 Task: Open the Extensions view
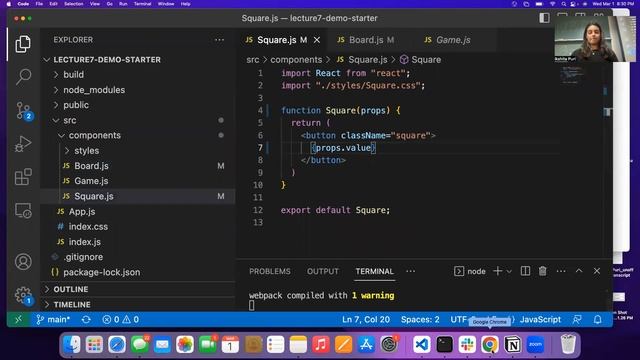pyautogui.click(x=23, y=177)
